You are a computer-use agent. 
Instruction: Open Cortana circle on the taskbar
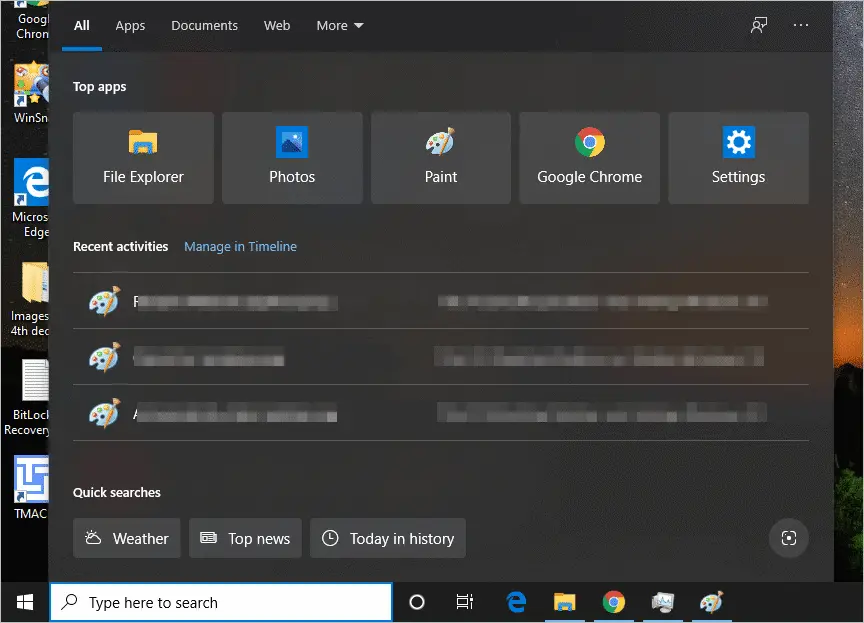tap(417, 602)
